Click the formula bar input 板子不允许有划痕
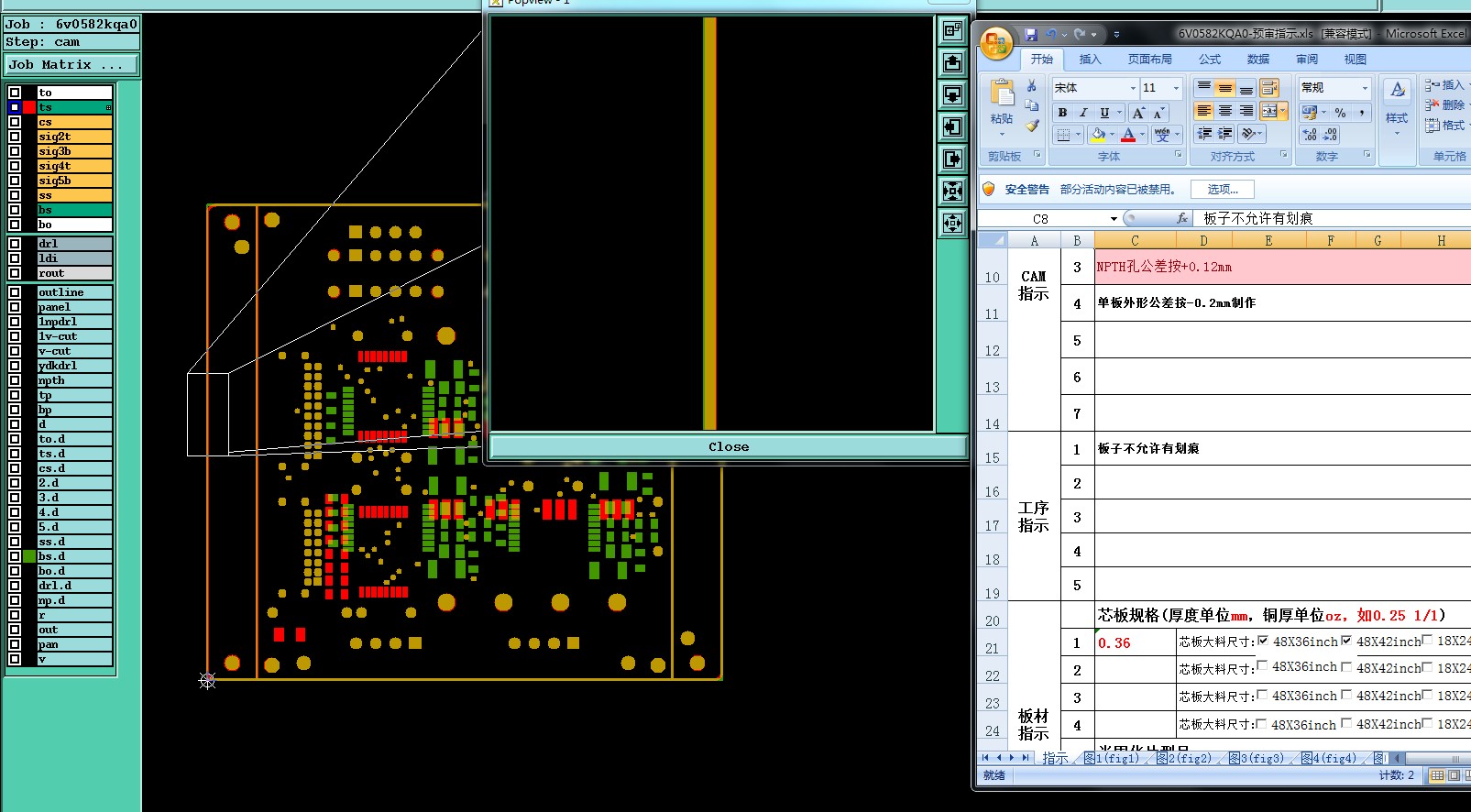Screen dimensions: 1471x812 1334,218
